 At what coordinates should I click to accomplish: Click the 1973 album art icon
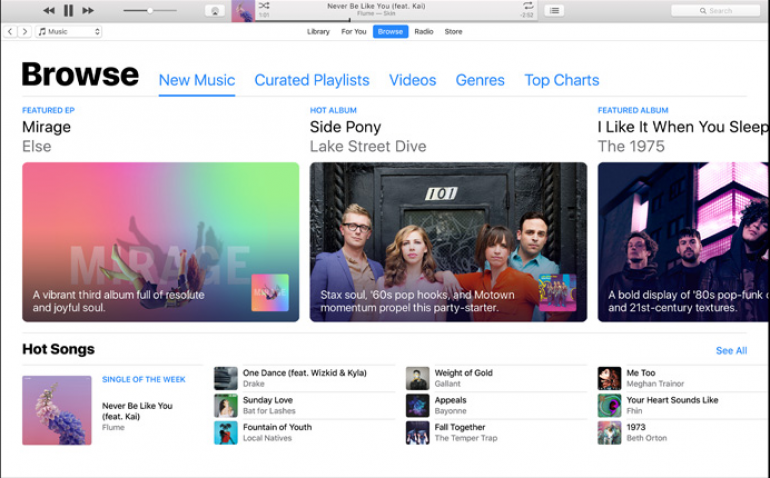tap(609, 432)
